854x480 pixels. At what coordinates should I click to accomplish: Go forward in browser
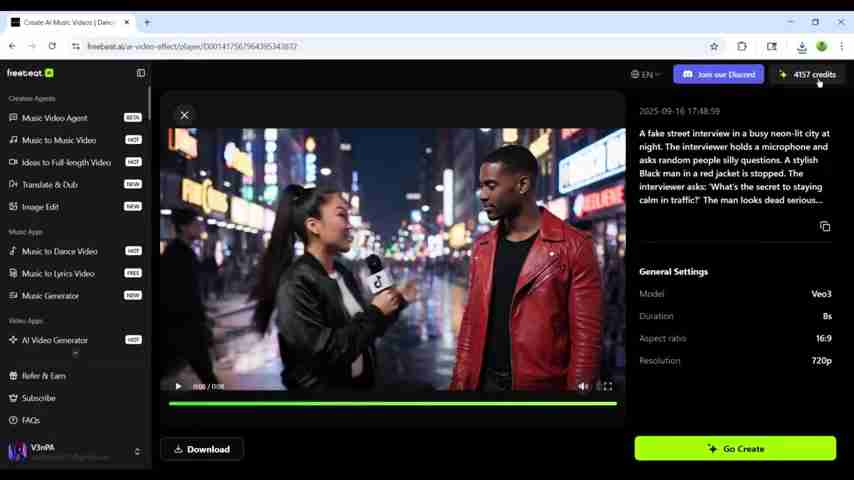pos(32,46)
